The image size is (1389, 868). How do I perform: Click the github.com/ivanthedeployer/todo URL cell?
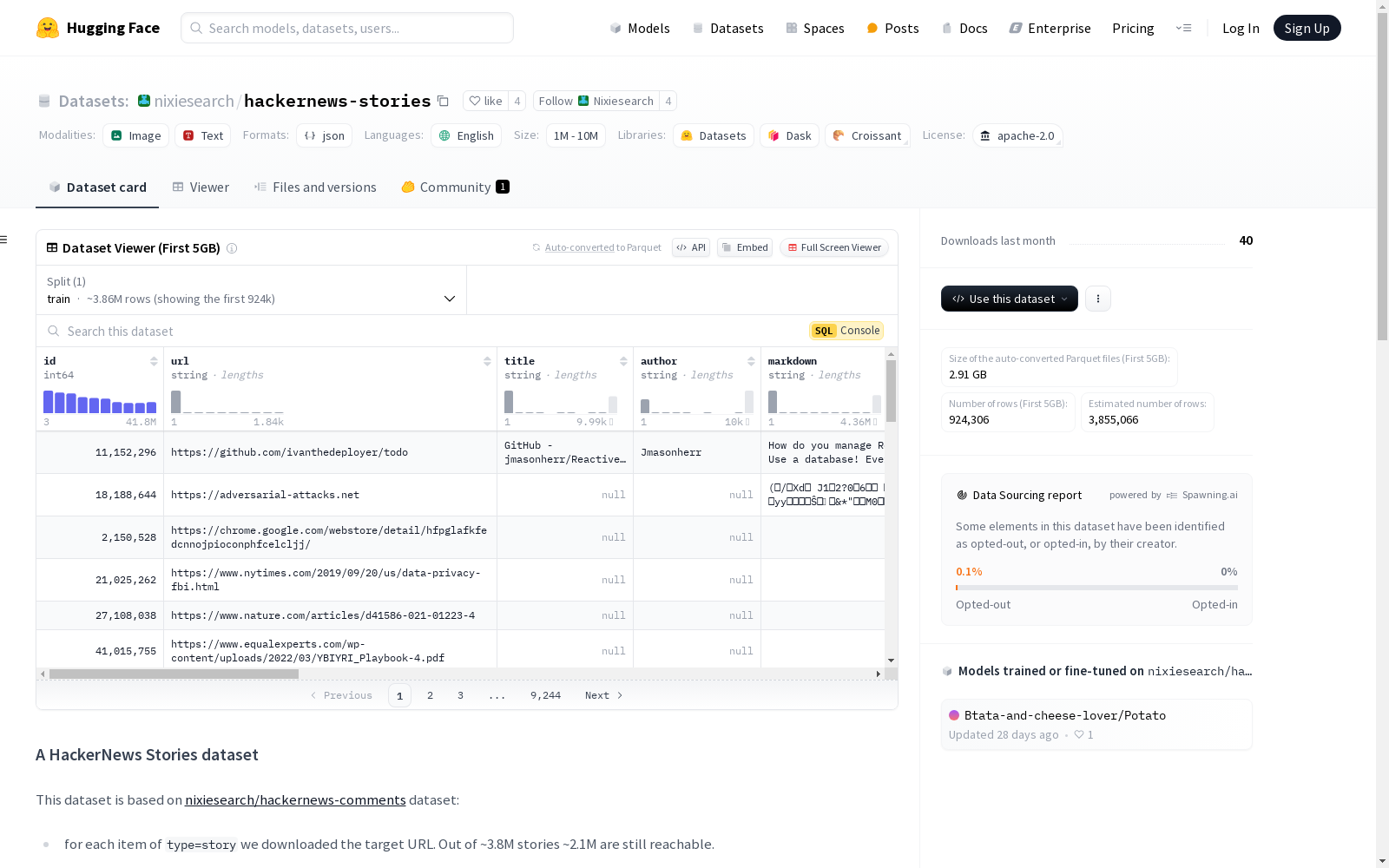pyautogui.click(x=330, y=452)
